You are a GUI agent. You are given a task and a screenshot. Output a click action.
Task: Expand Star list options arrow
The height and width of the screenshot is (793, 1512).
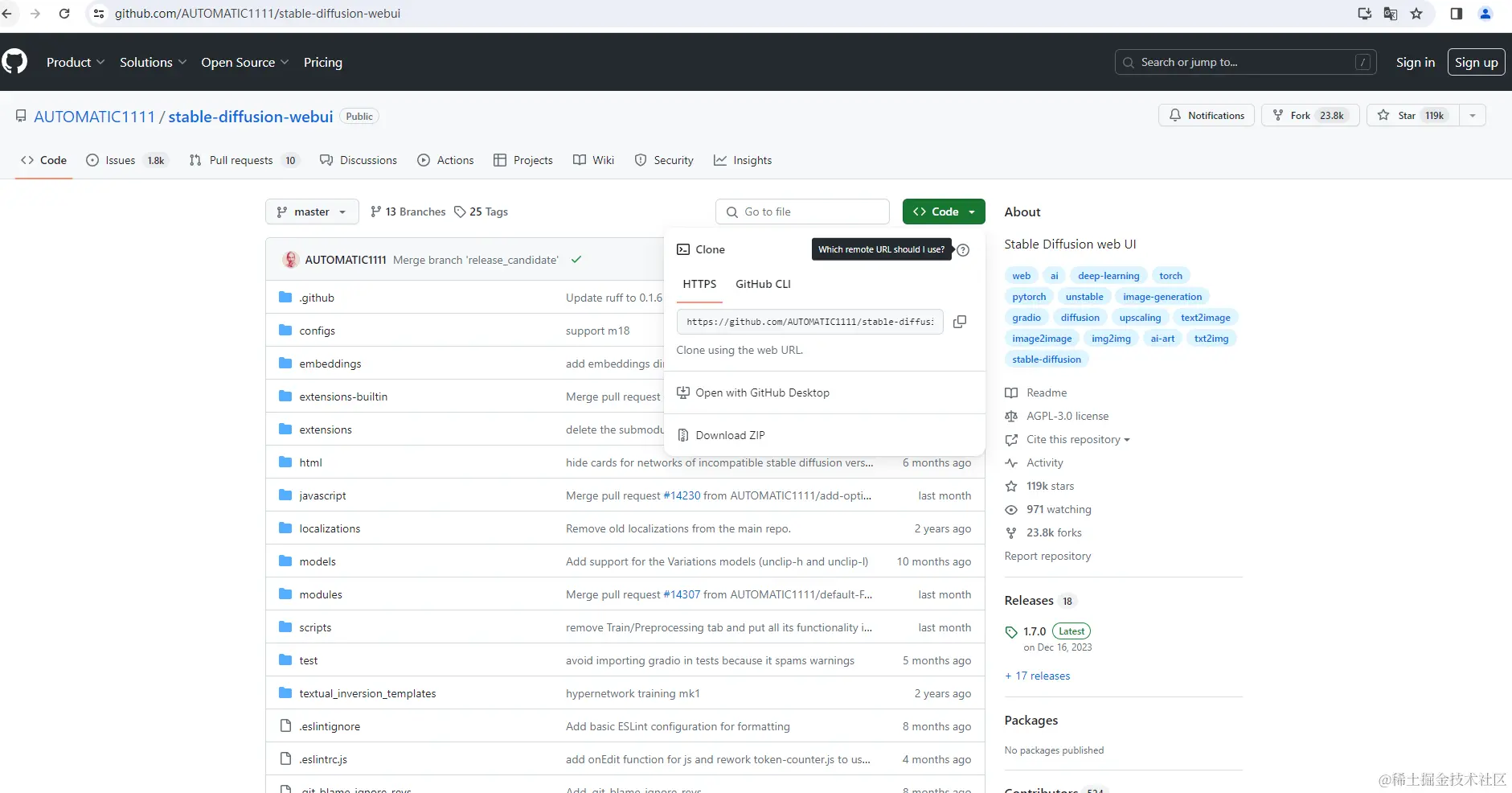pos(1473,116)
